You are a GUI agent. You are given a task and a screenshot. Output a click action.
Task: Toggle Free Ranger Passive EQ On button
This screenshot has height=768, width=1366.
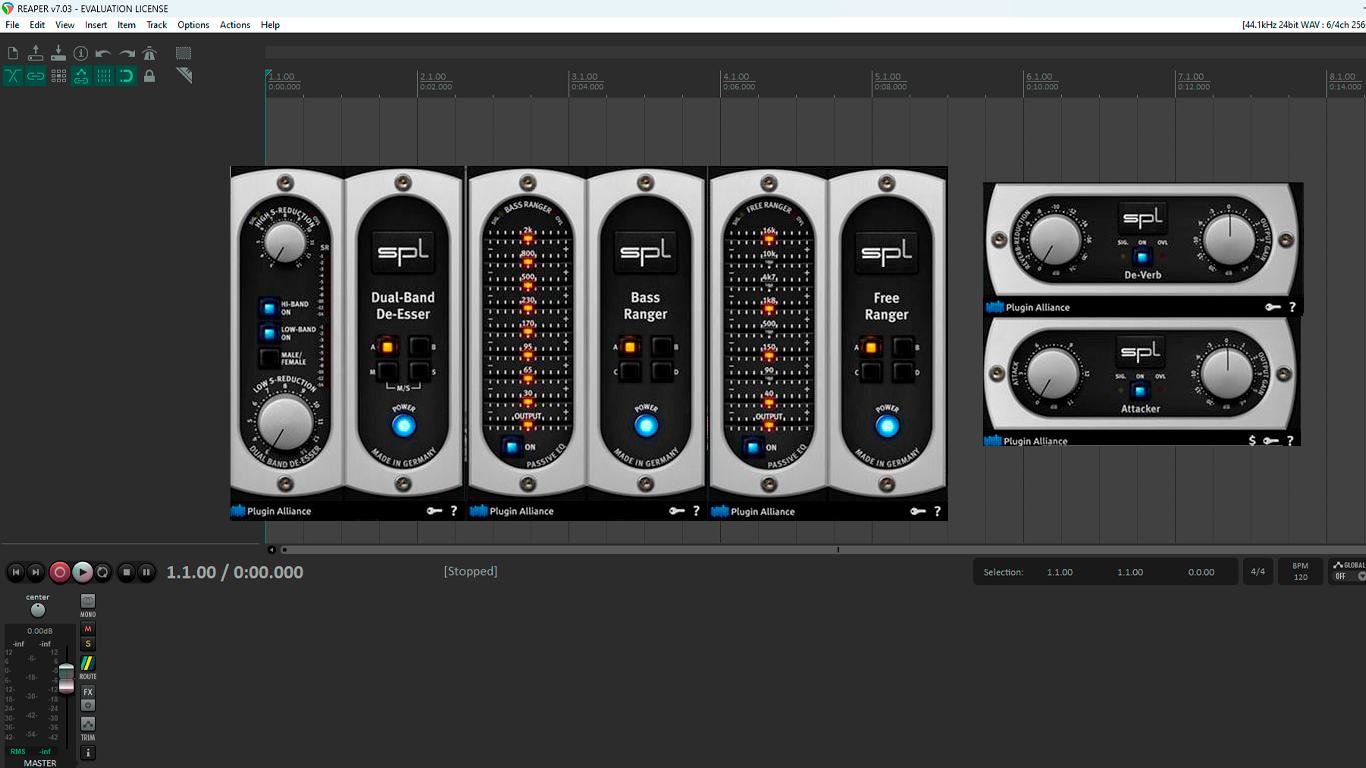753,447
